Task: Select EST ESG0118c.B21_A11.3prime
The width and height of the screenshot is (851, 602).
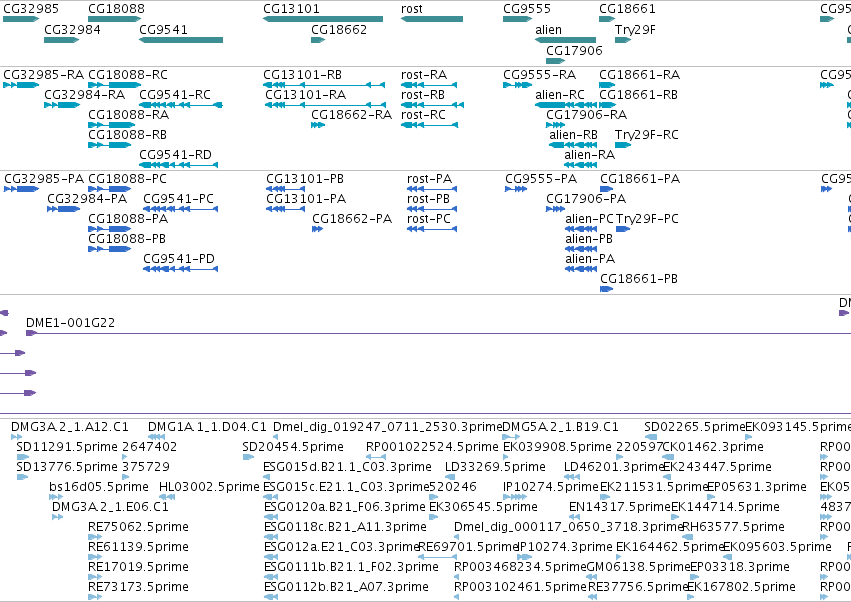Action: 345,527
